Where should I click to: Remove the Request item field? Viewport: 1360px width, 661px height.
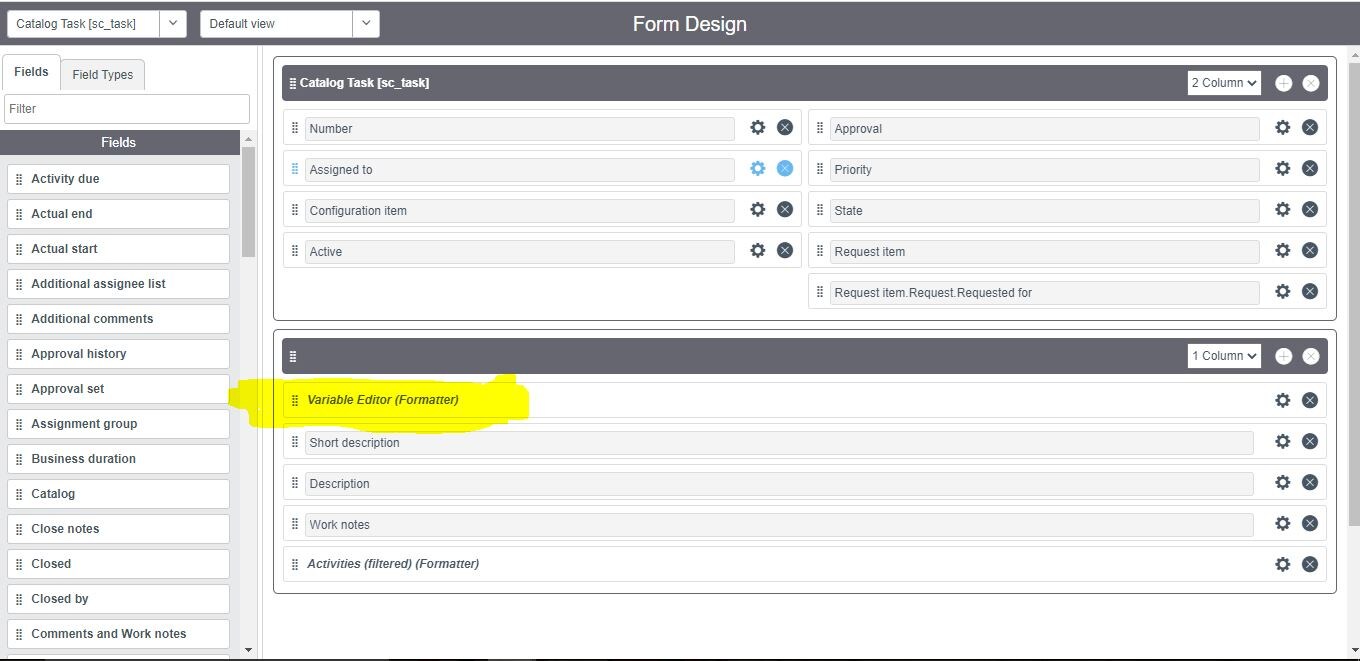click(1310, 251)
